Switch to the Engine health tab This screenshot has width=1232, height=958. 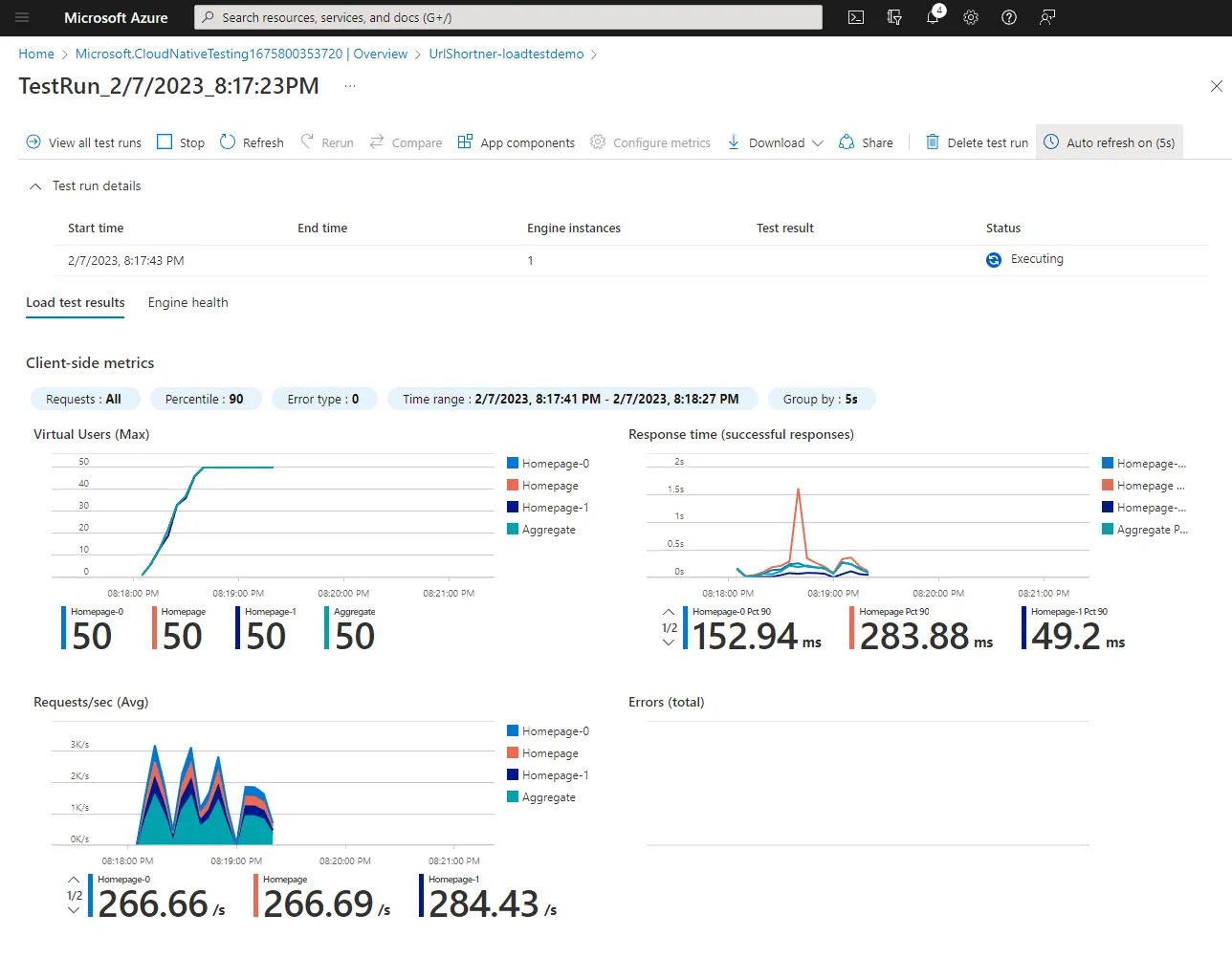click(188, 302)
